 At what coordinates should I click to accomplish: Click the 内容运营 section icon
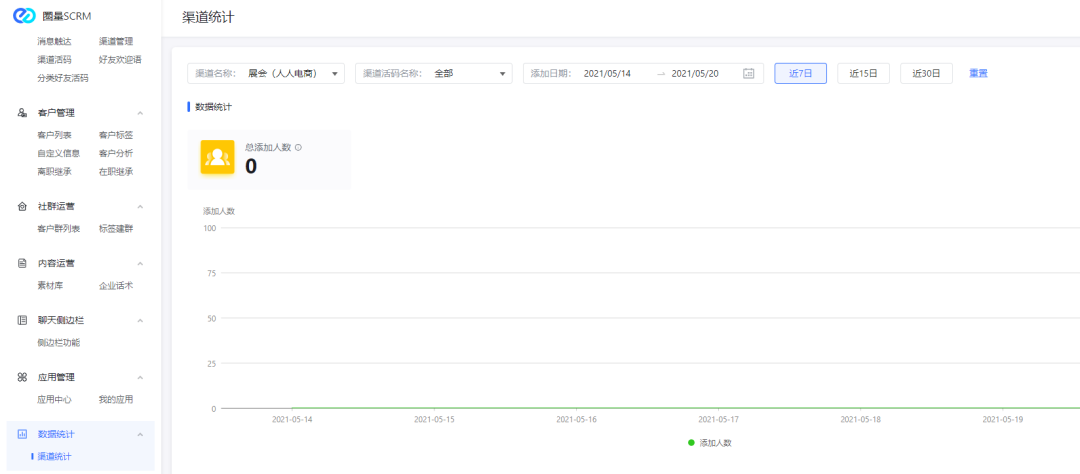22,263
